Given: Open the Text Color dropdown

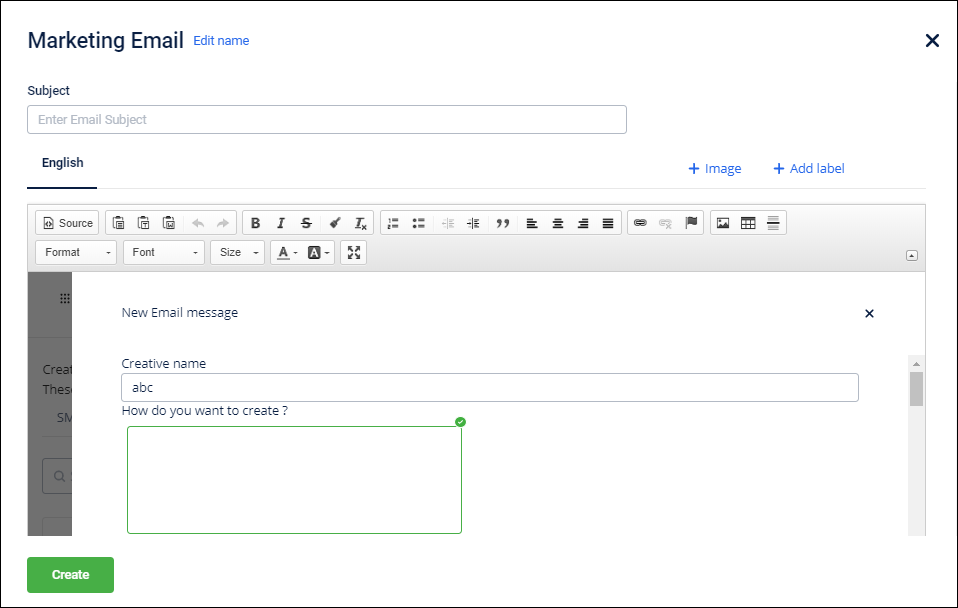Looking at the screenshot, I should click(287, 252).
